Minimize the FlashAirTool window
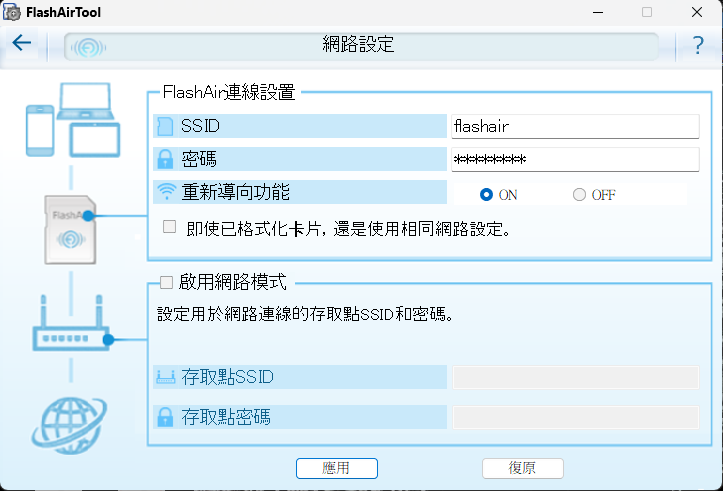Screen dimensions: 723x491 (x=598, y=12)
